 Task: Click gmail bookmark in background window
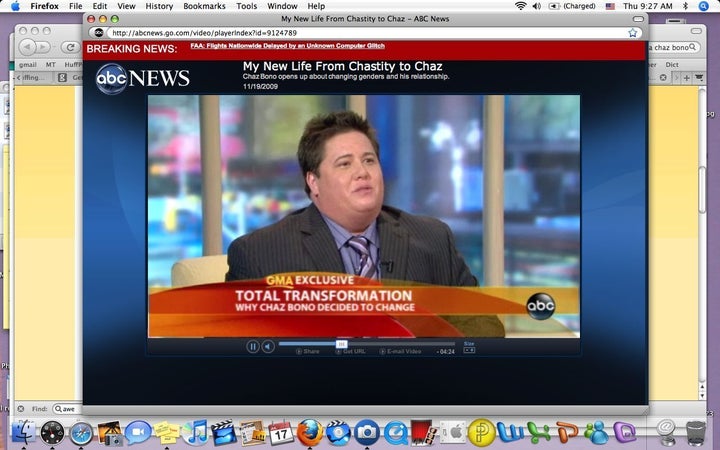click(x=28, y=65)
